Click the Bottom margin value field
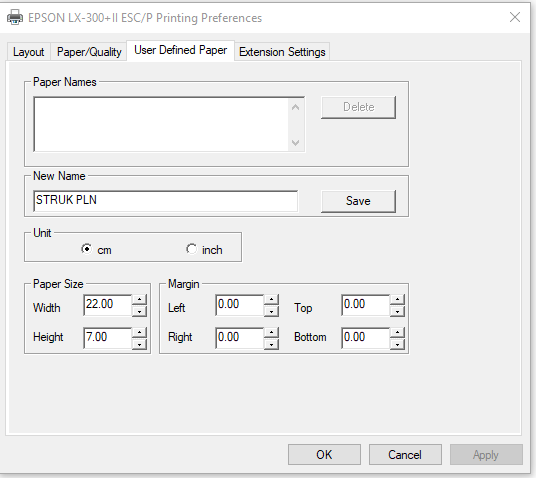 pos(365,338)
